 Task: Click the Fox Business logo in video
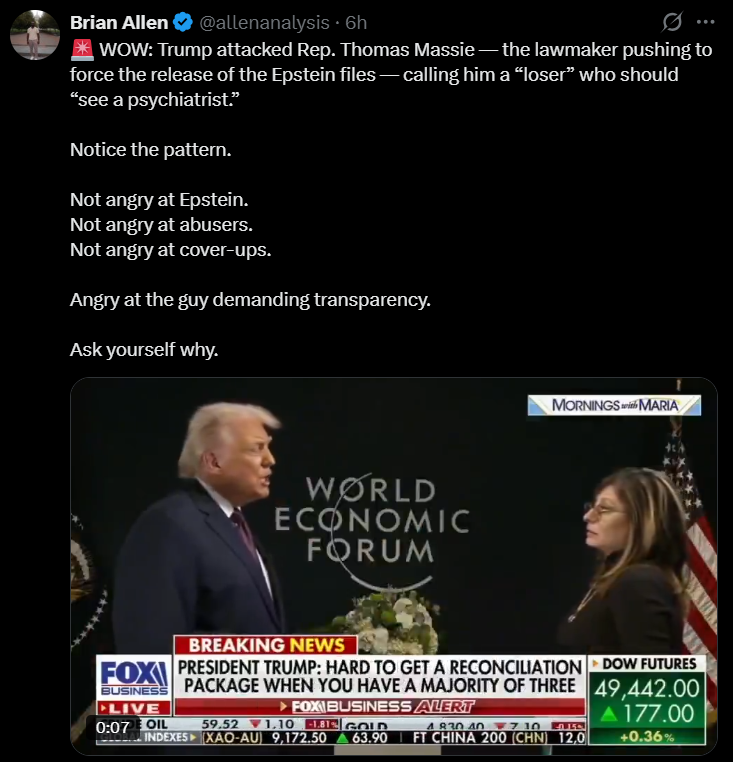(x=134, y=677)
